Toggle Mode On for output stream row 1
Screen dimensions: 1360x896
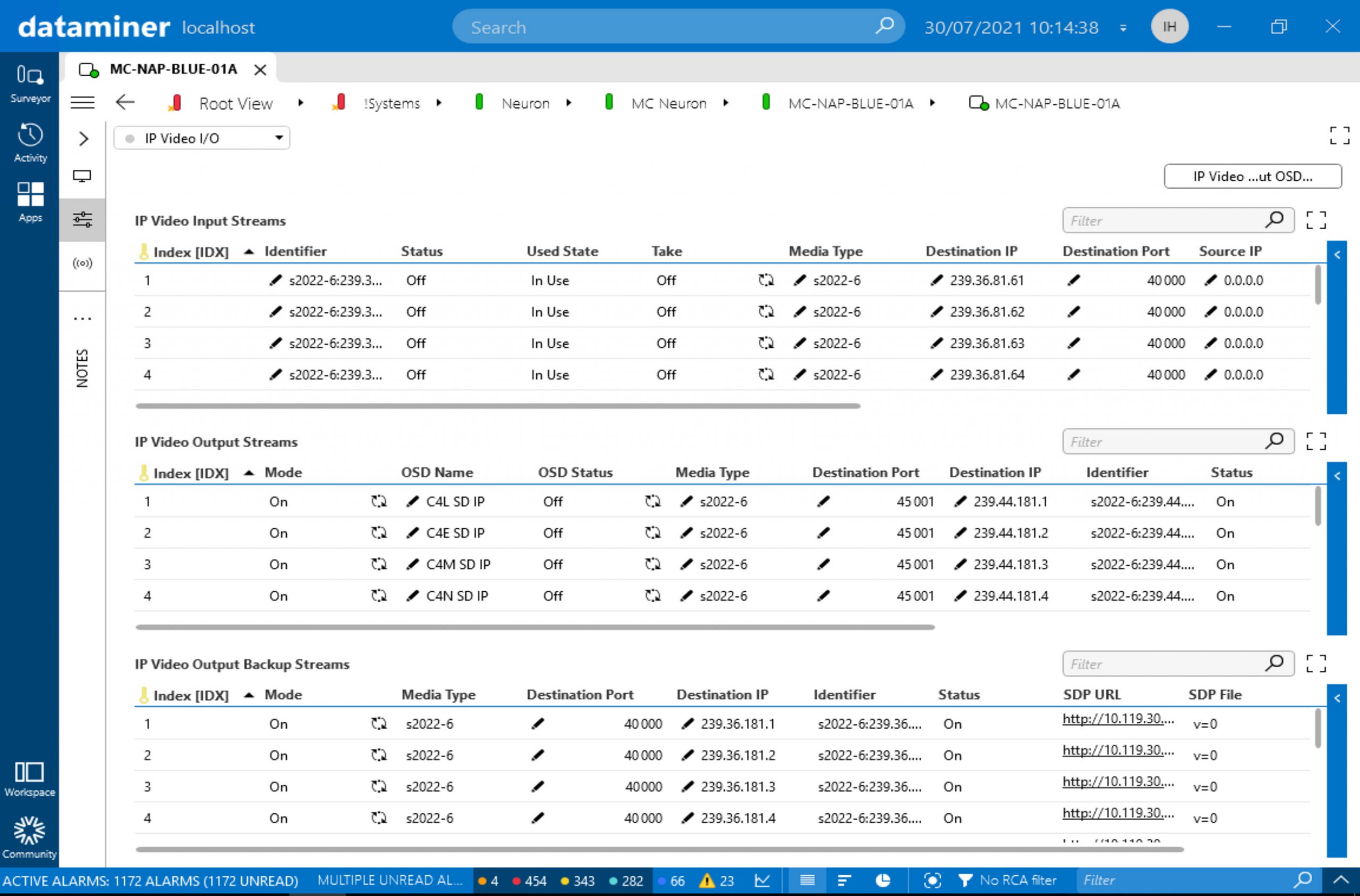(378, 501)
